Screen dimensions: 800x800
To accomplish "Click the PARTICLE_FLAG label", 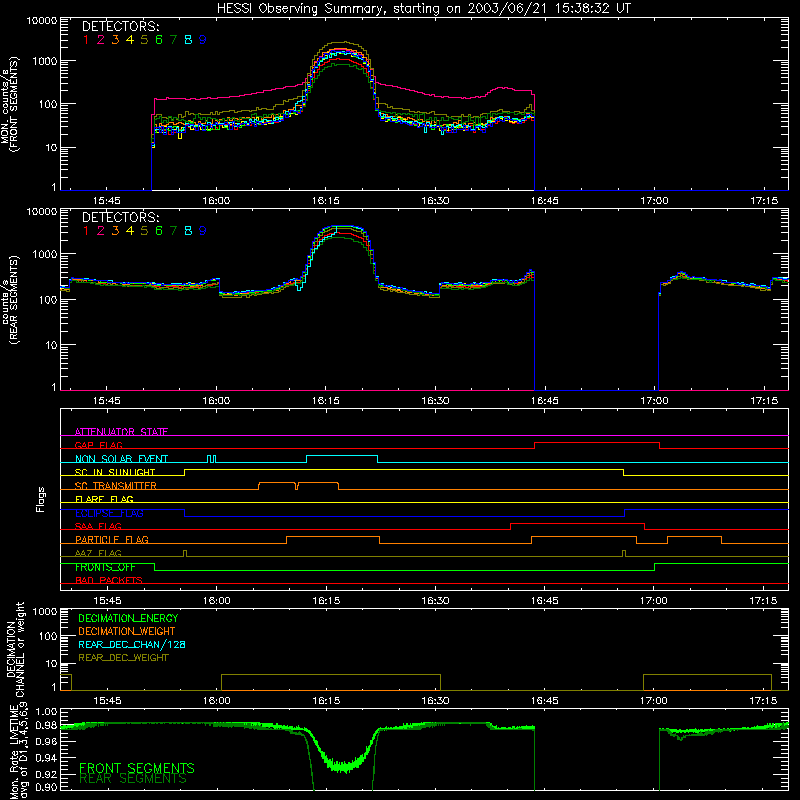I will point(112,540).
